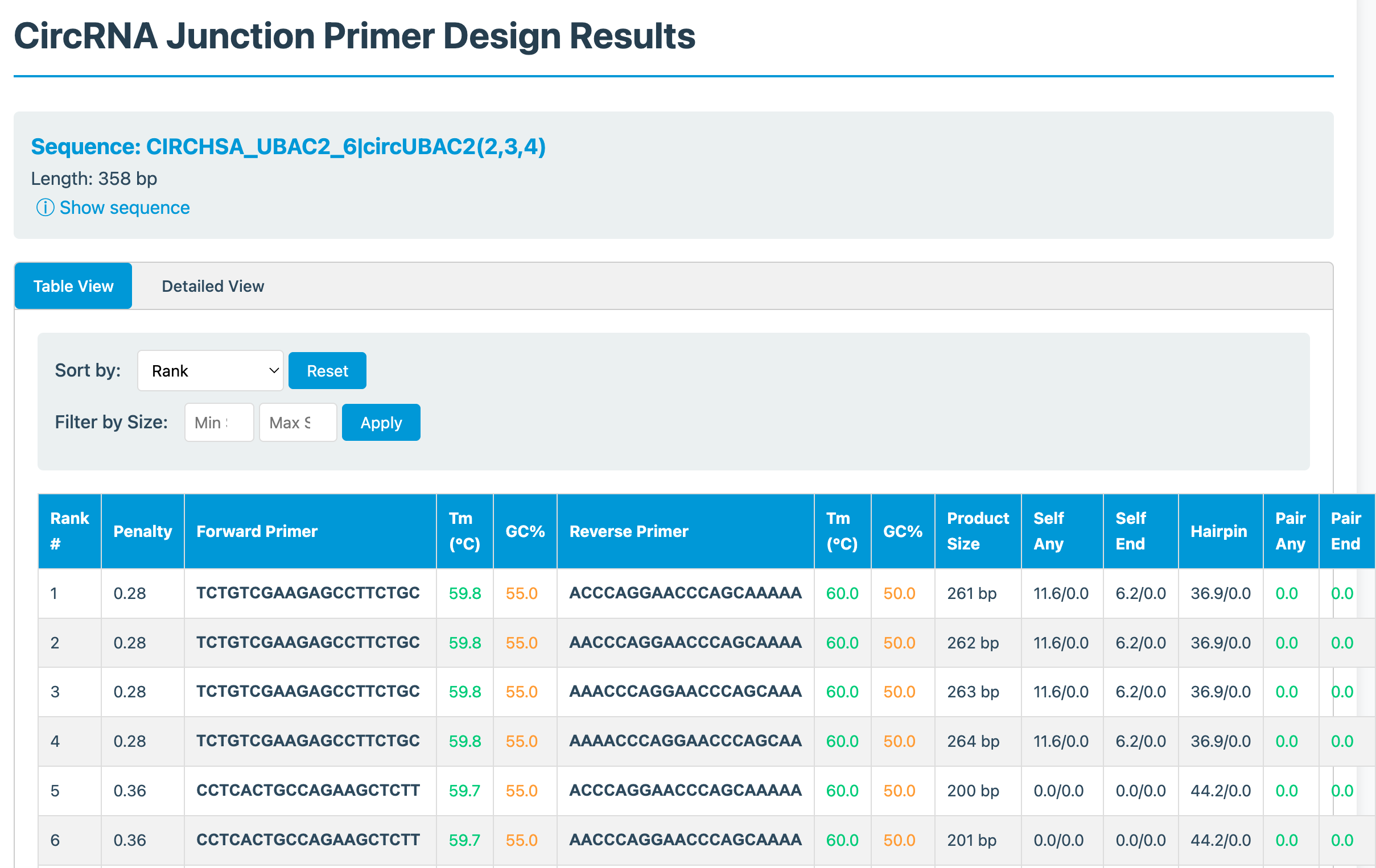This screenshot has width=1376, height=868.
Task: Click the Self Any column header
Action: pos(1049,531)
